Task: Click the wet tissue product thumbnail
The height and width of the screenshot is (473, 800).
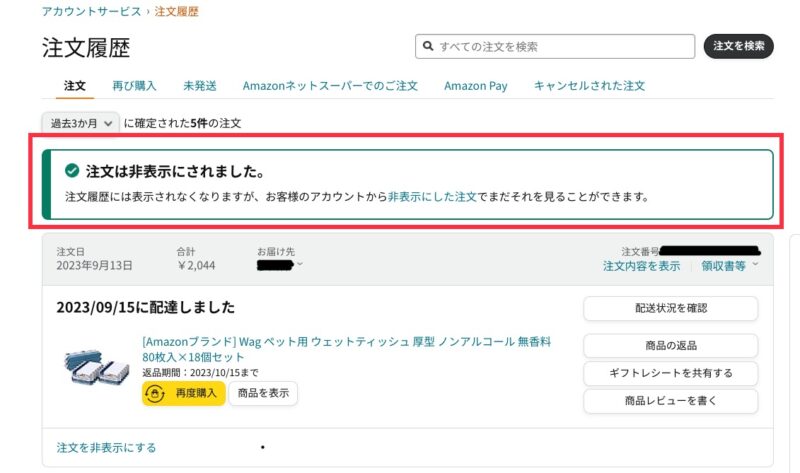Action: click(x=96, y=366)
